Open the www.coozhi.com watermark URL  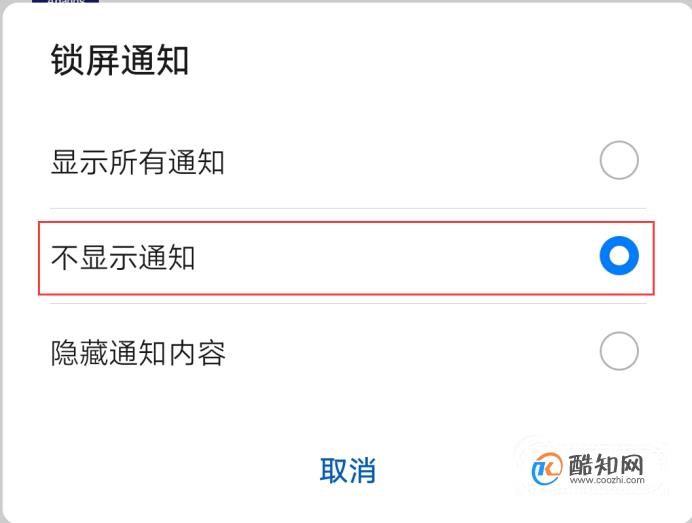click(x=607, y=480)
